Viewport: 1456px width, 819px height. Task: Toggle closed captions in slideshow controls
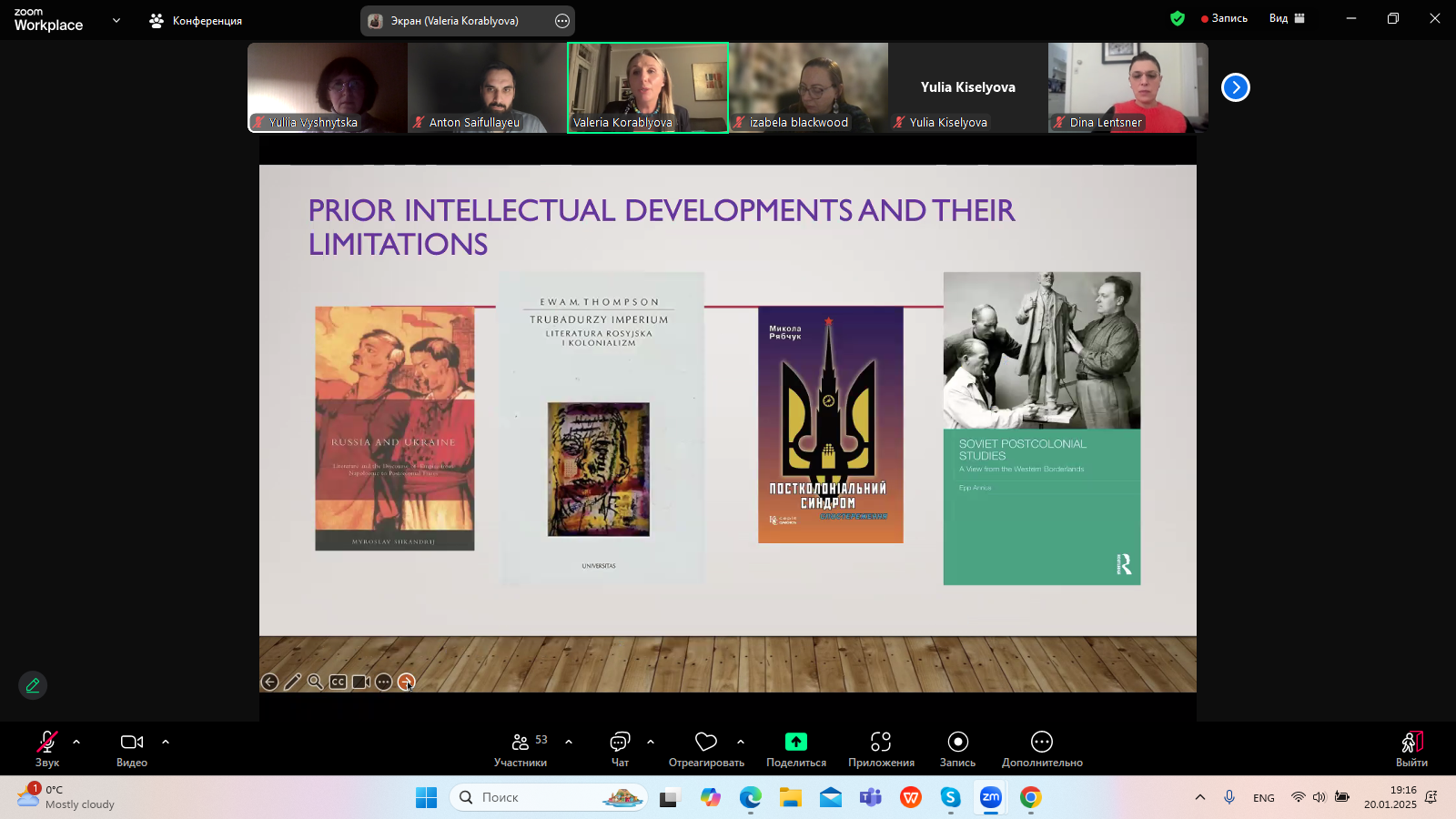click(338, 682)
